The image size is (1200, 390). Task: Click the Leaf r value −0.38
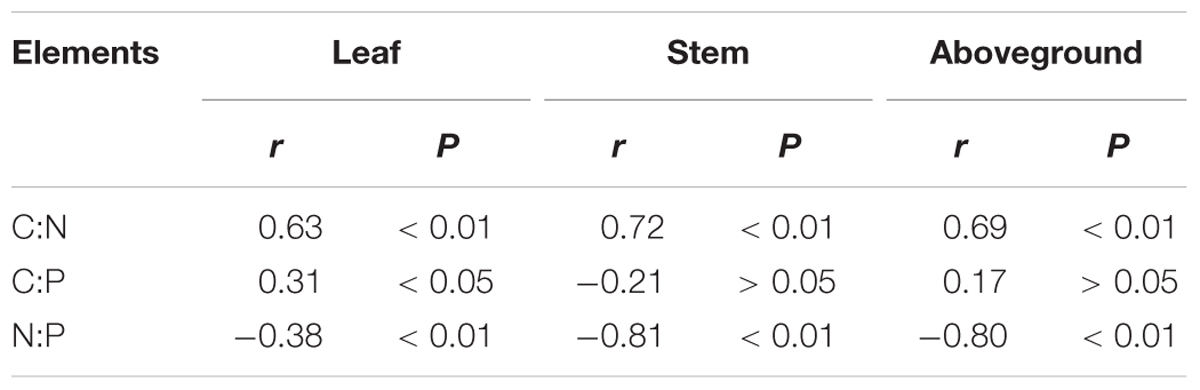(x=277, y=336)
